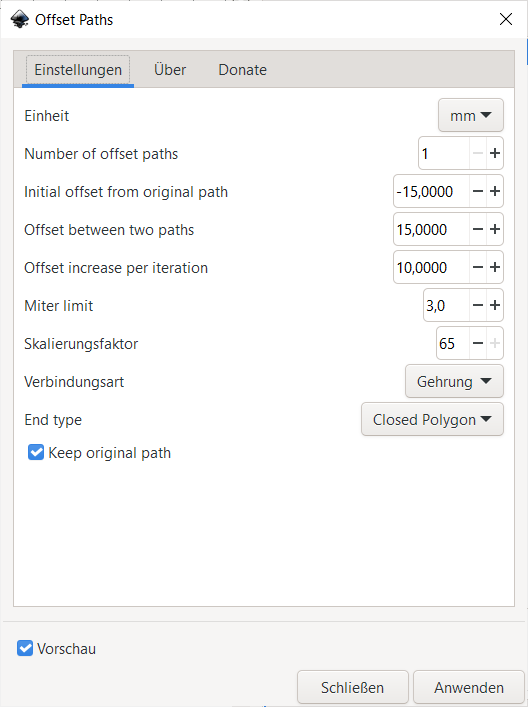Click the Inkscape logo in title bar
528x707 pixels.
coord(19,19)
